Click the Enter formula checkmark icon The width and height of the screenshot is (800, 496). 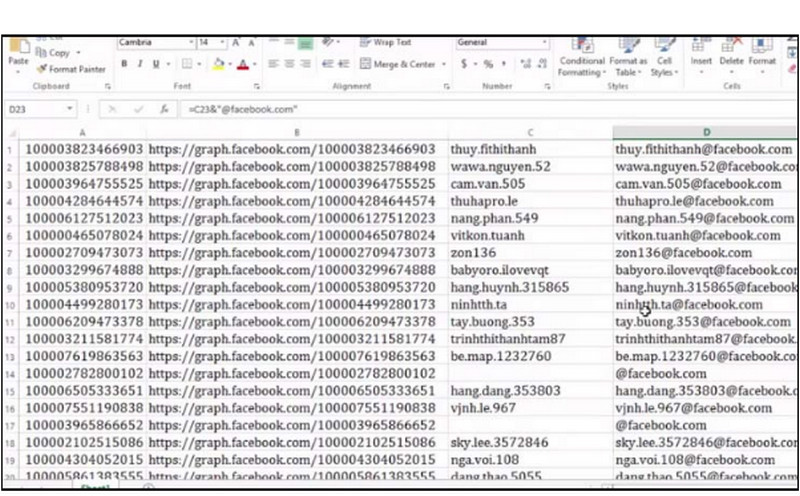point(138,109)
